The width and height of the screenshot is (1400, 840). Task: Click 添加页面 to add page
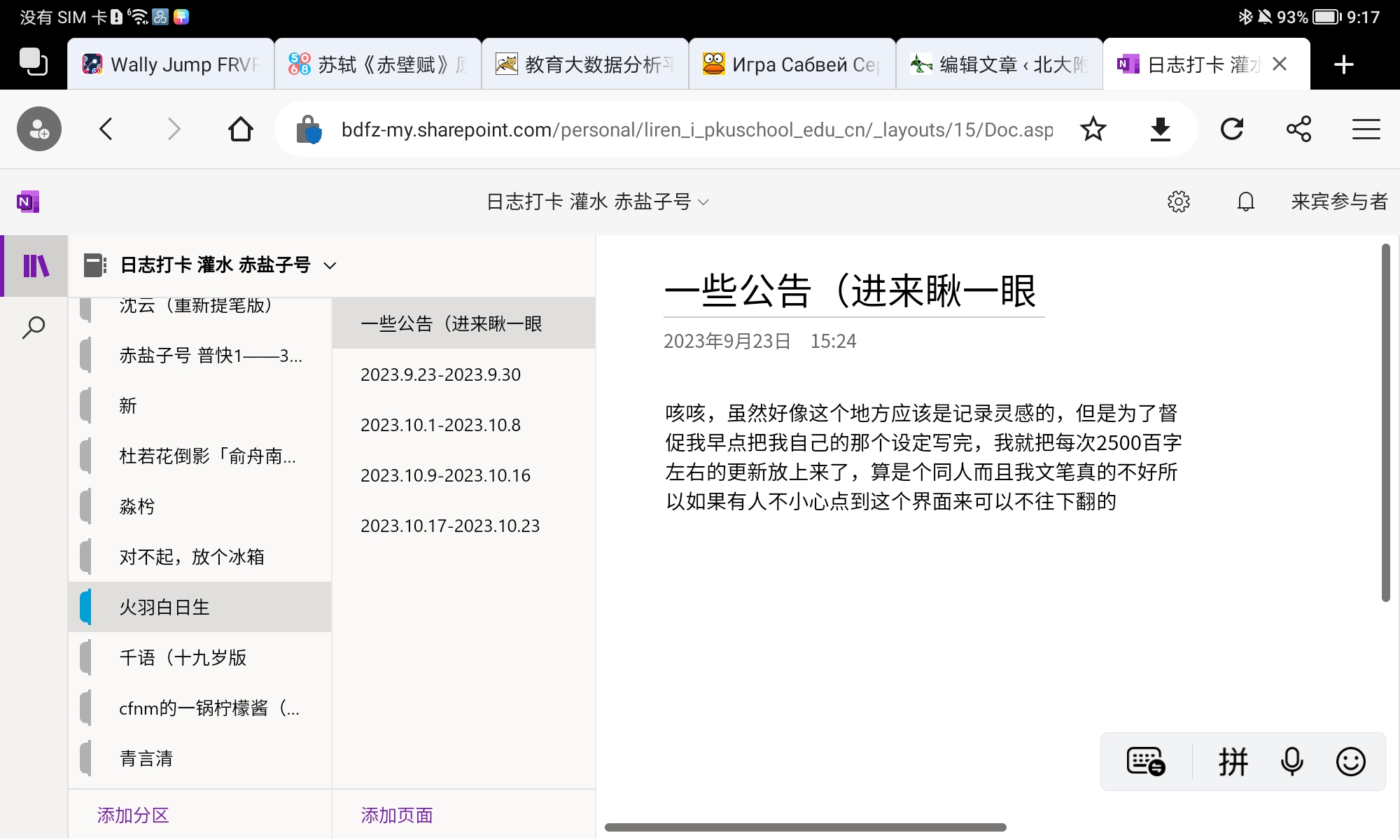(x=397, y=815)
